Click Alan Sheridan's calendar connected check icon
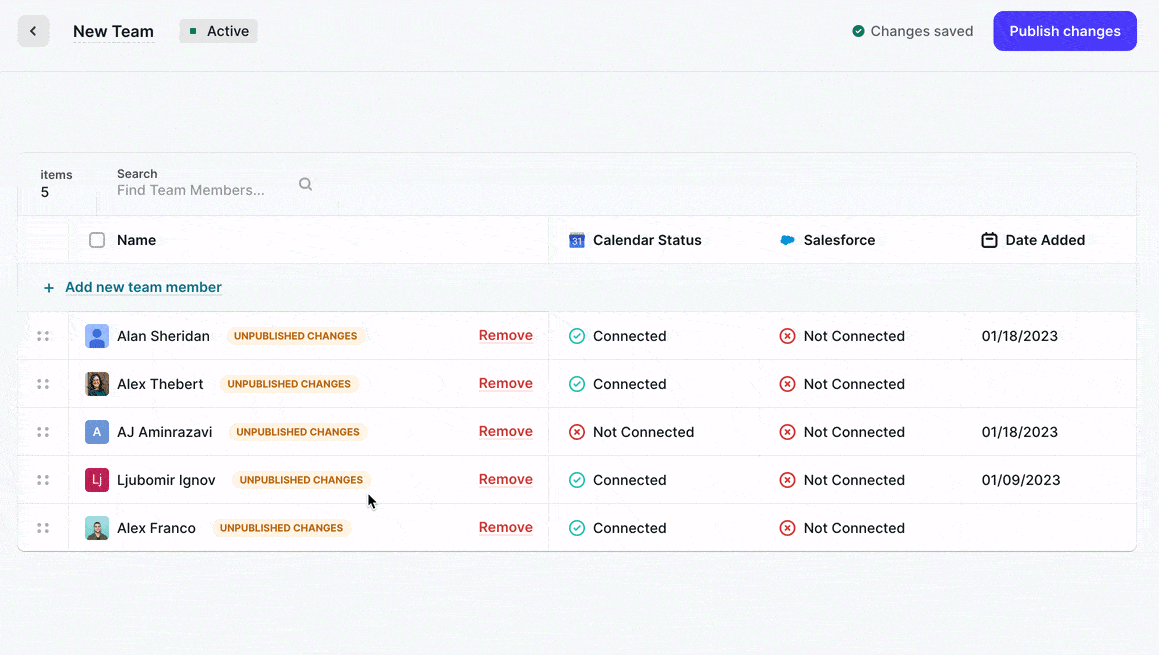 coord(577,336)
